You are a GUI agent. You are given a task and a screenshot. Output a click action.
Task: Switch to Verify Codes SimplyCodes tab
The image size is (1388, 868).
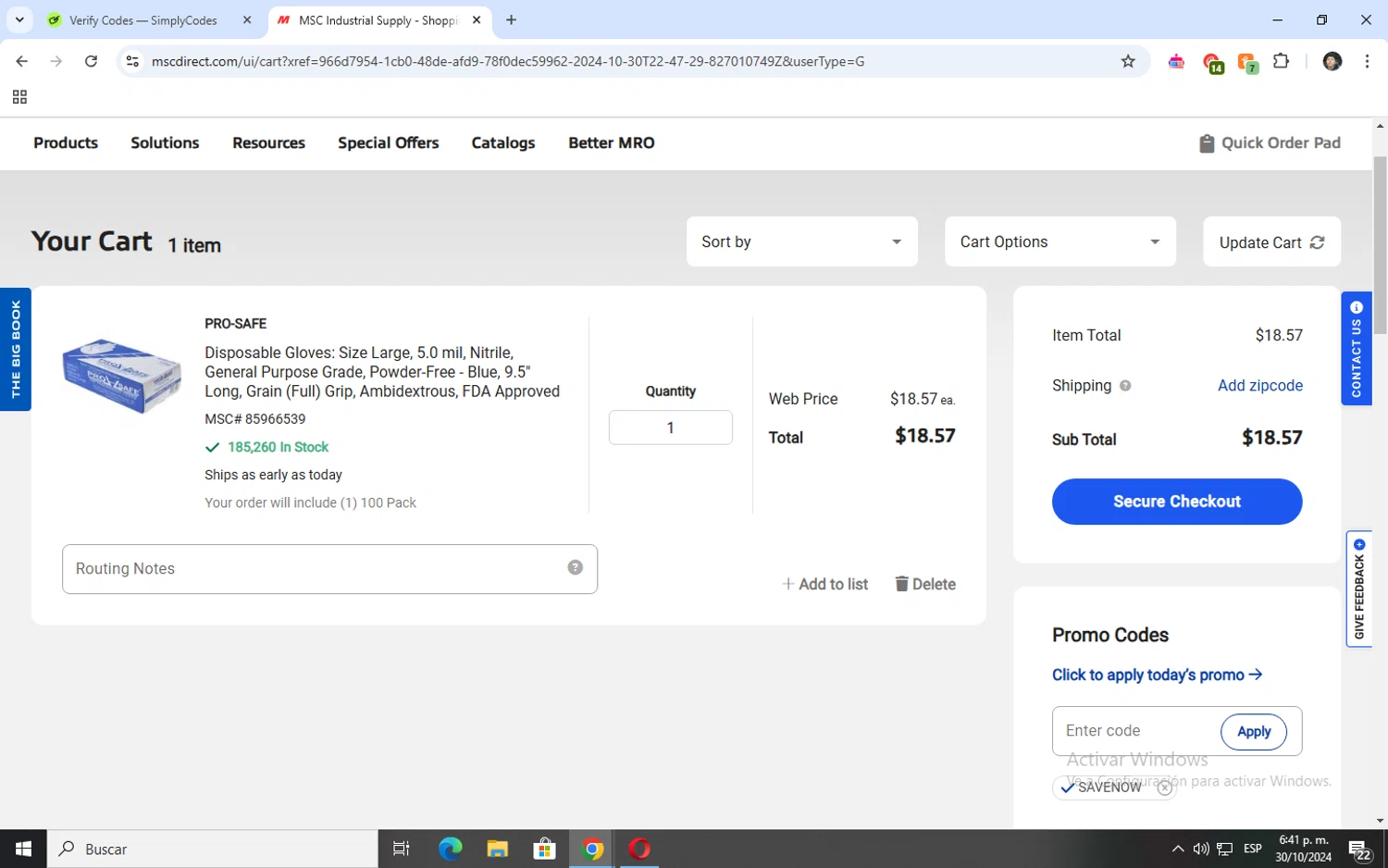pyautogui.click(x=143, y=19)
